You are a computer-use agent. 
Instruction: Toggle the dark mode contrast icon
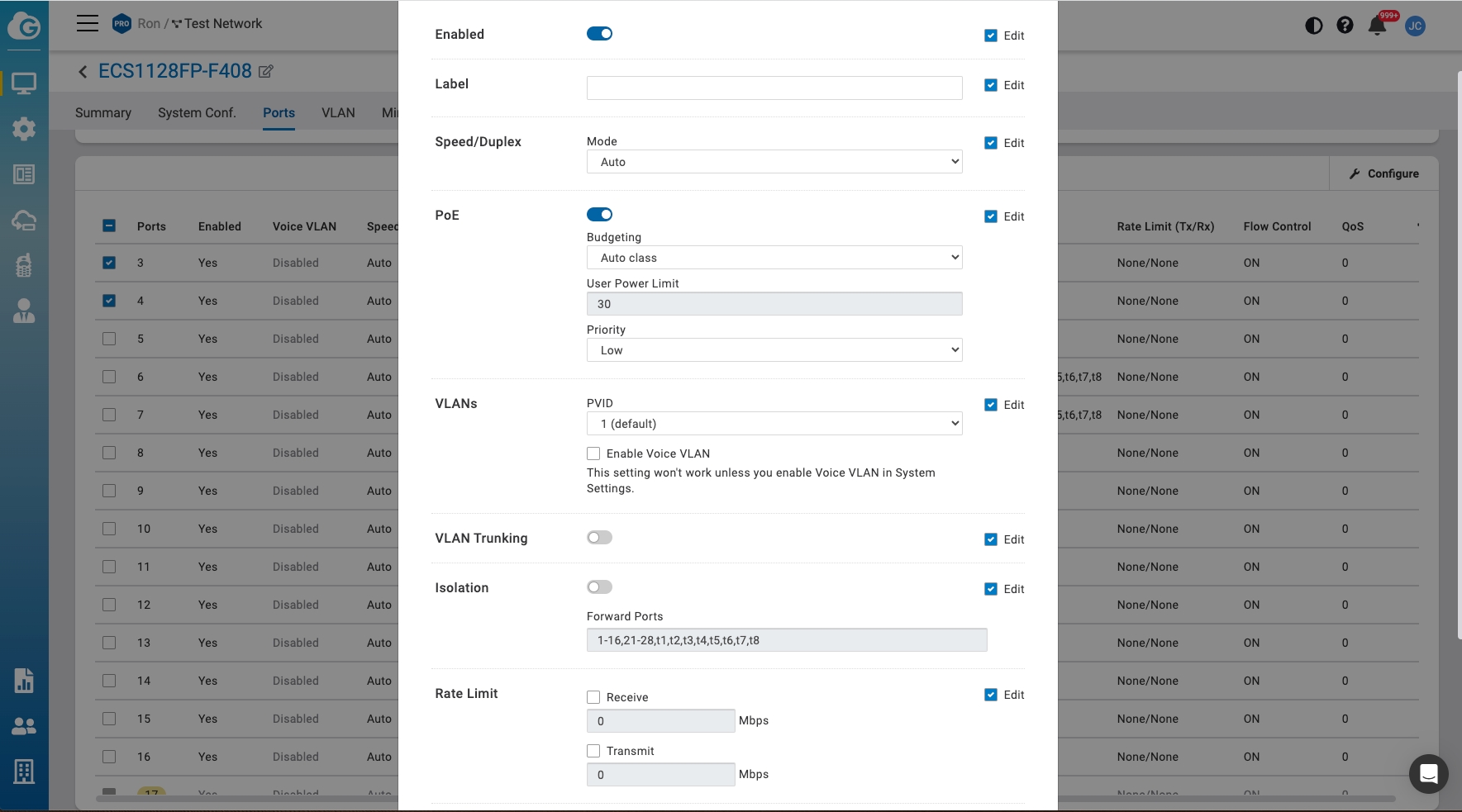tap(1313, 25)
